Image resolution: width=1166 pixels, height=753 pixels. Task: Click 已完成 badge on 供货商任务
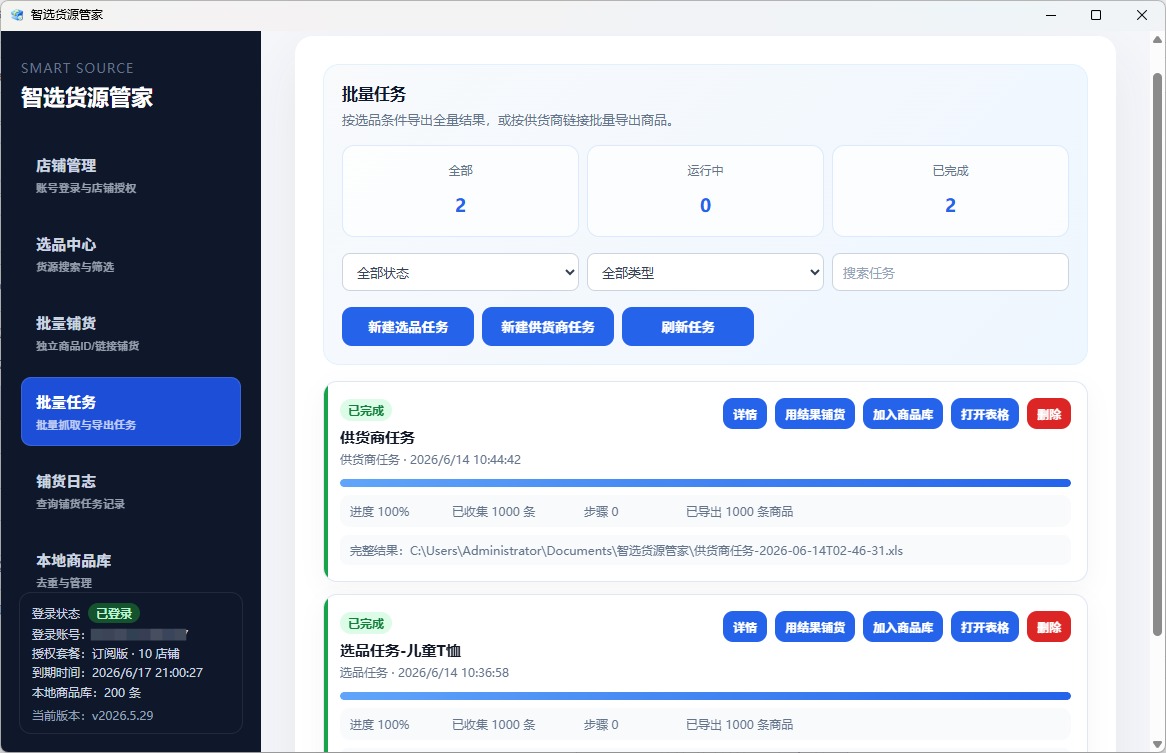point(366,410)
